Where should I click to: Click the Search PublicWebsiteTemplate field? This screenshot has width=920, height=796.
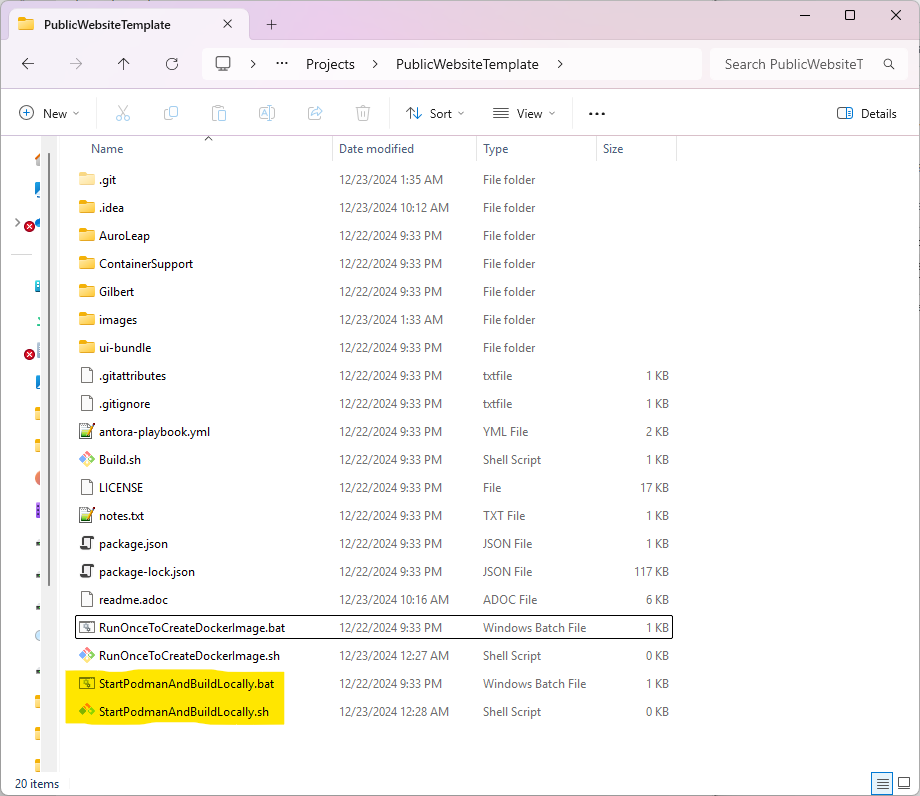tap(794, 64)
